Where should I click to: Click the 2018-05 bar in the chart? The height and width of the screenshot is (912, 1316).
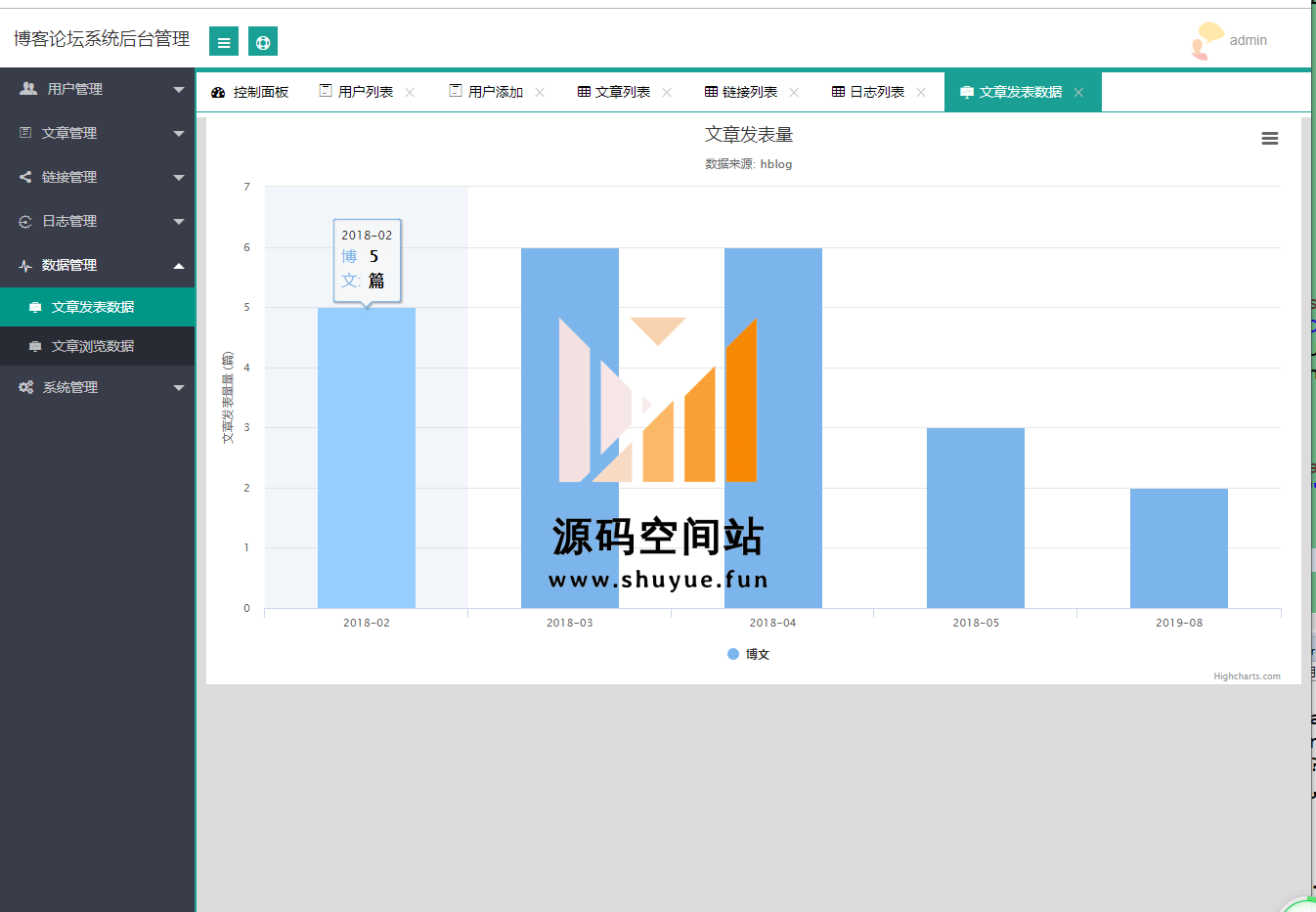(976, 518)
